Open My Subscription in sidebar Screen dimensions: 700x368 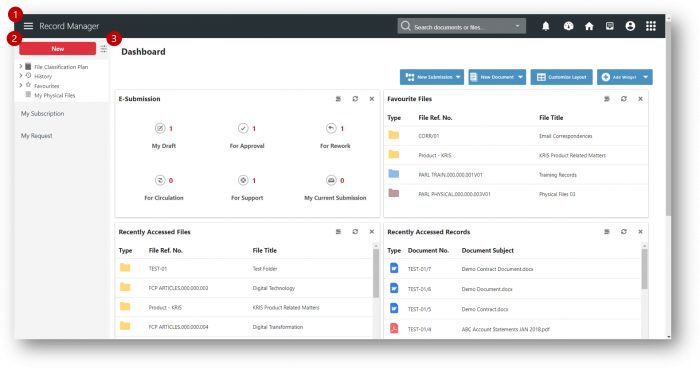[42, 113]
